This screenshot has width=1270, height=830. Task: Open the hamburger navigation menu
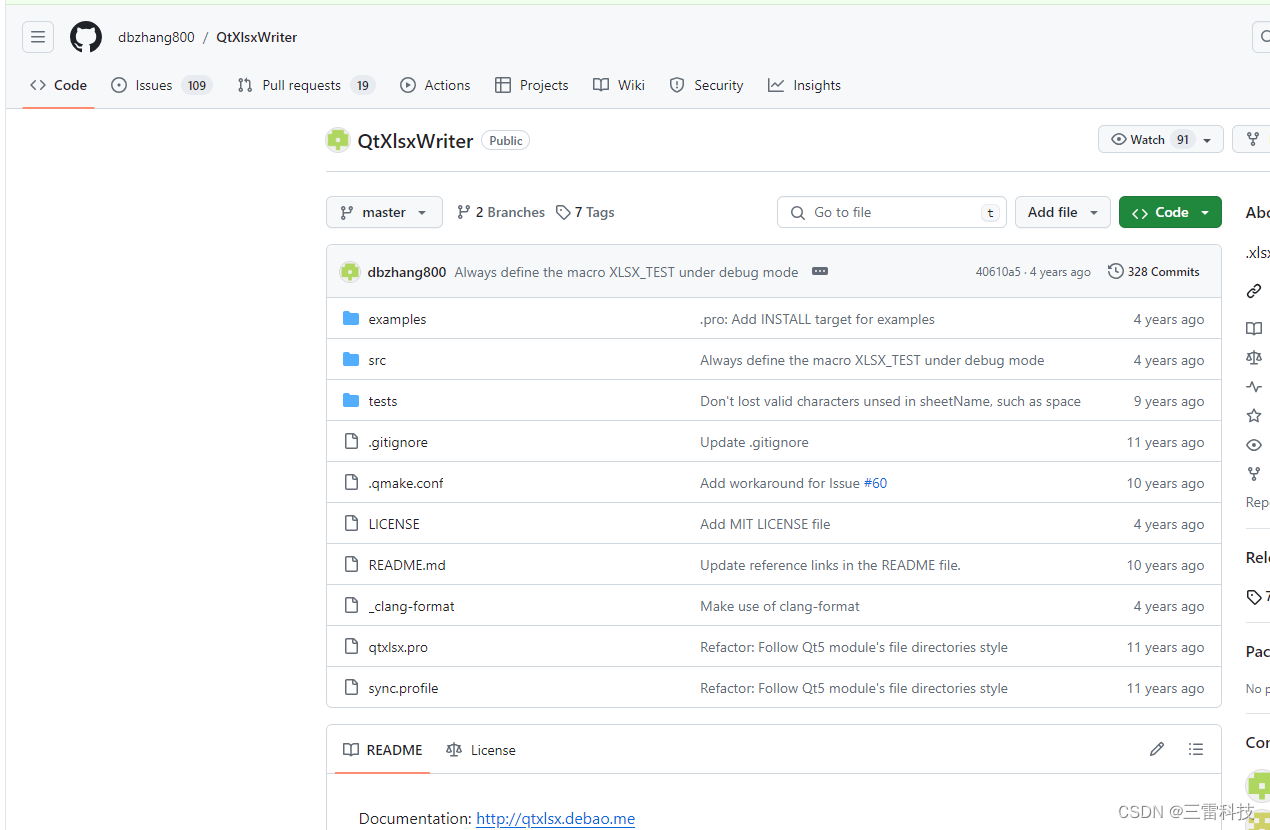(38, 37)
